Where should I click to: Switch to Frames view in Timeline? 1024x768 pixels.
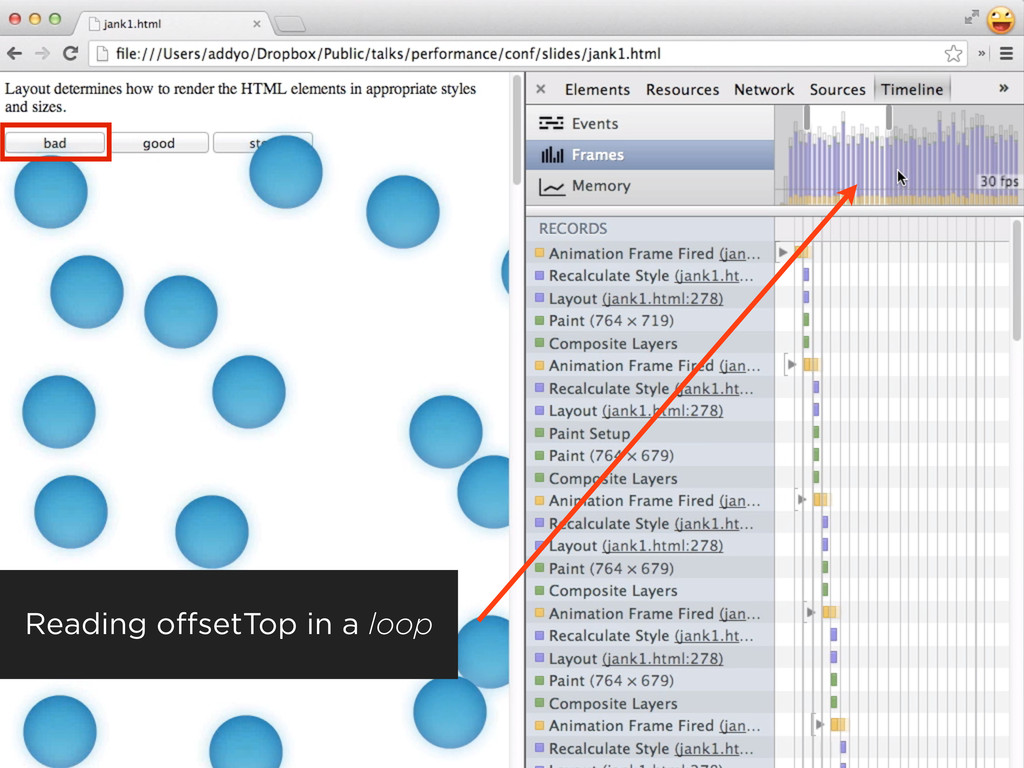coord(597,155)
